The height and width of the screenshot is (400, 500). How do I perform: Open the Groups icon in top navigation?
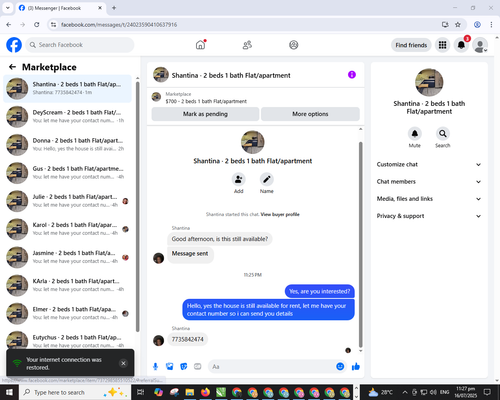[x=293, y=45]
